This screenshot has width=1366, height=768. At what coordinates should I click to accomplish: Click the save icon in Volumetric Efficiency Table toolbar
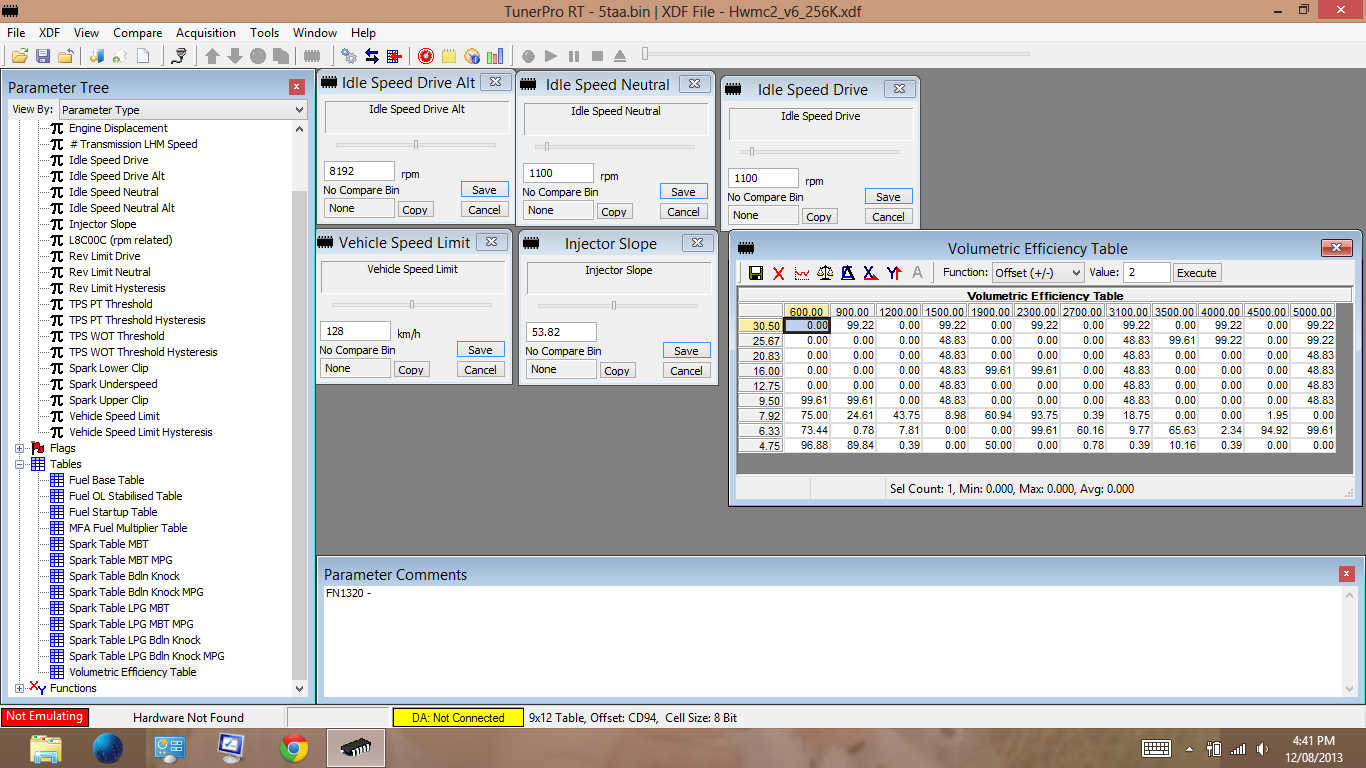coord(756,273)
